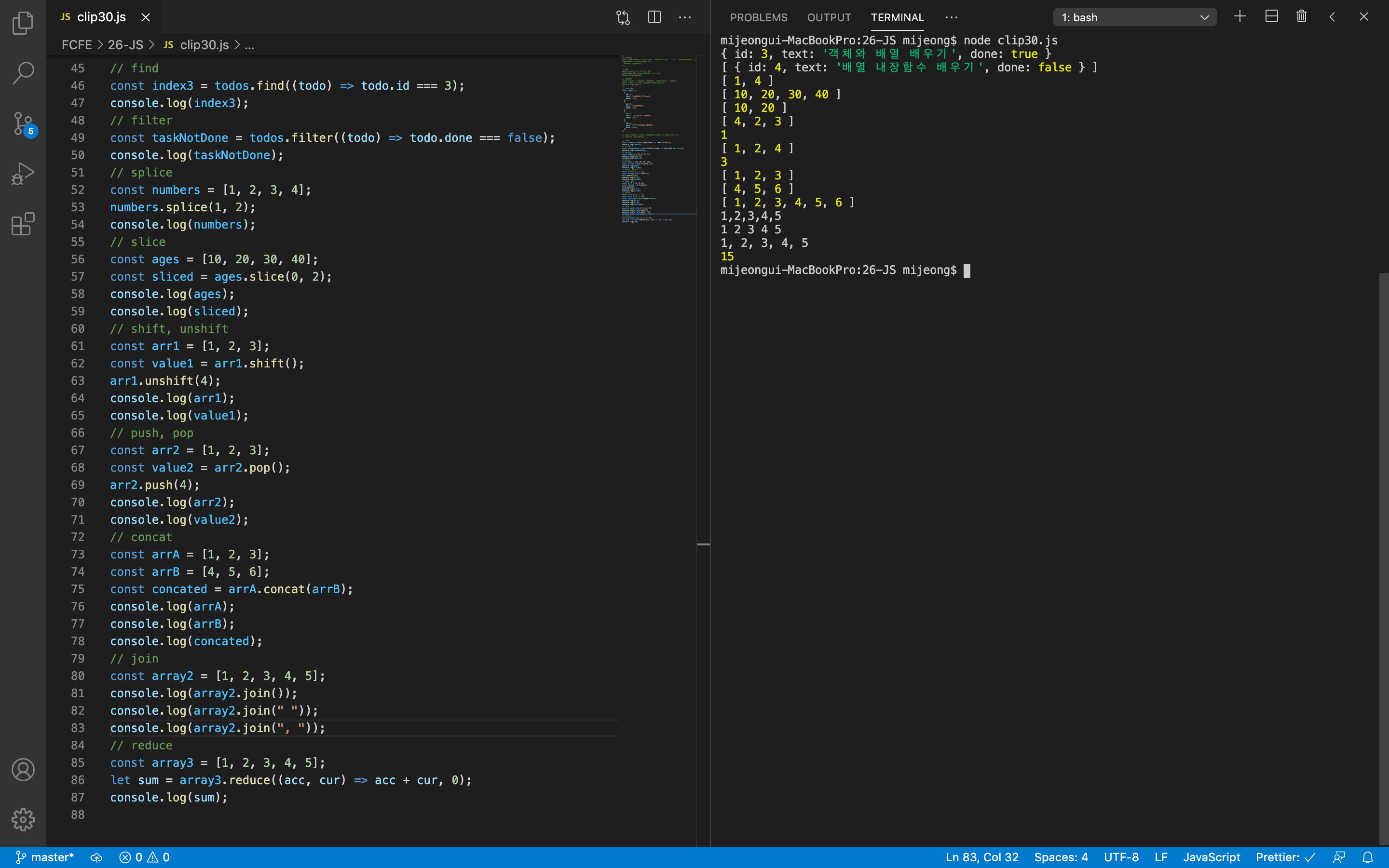Click terminal output '15'

(x=727, y=257)
